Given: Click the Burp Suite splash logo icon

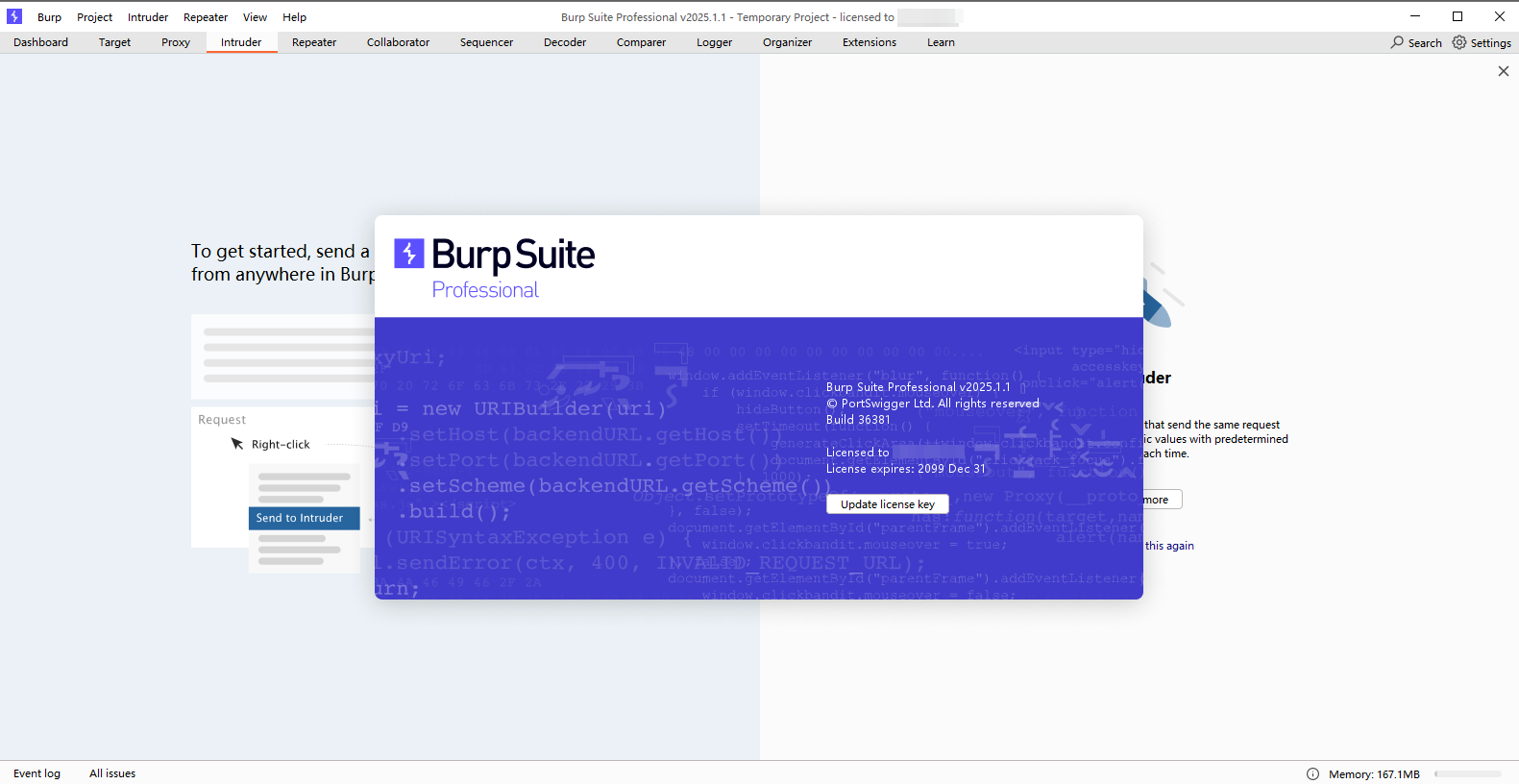Looking at the screenshot, I should click(409, 254).
